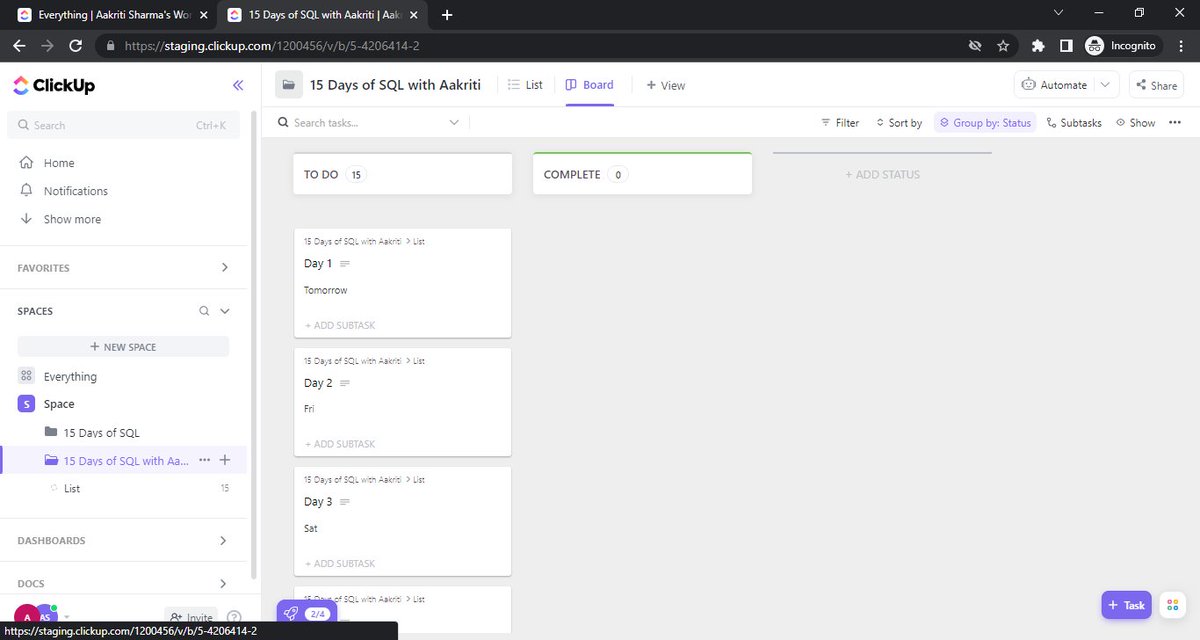The height and width of the screenshot is (640, 1200).
Task: Reload the page
Action: (75, 45)
